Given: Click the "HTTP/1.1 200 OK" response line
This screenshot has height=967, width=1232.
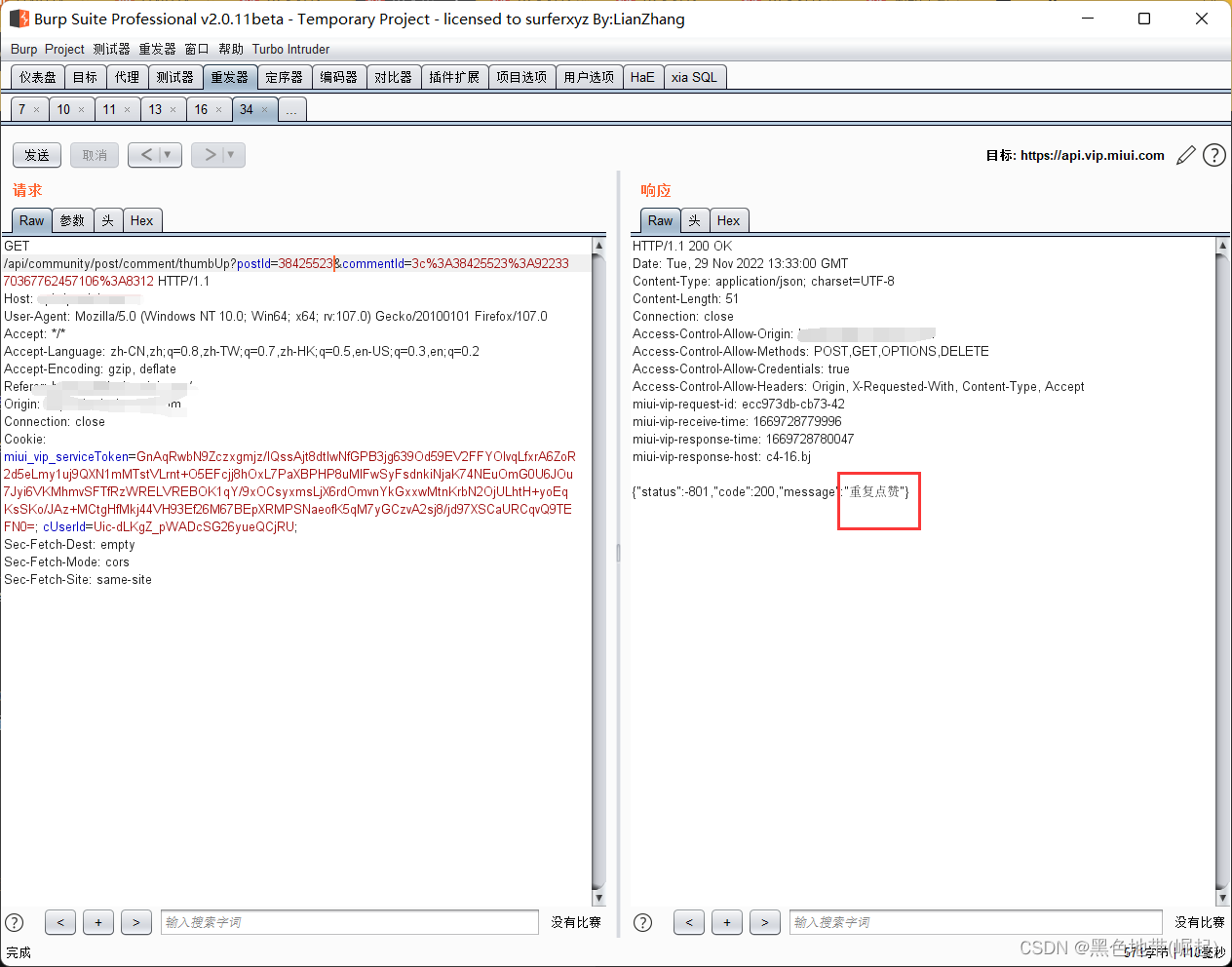Looking at the screenshot, I should click(682, 246).
